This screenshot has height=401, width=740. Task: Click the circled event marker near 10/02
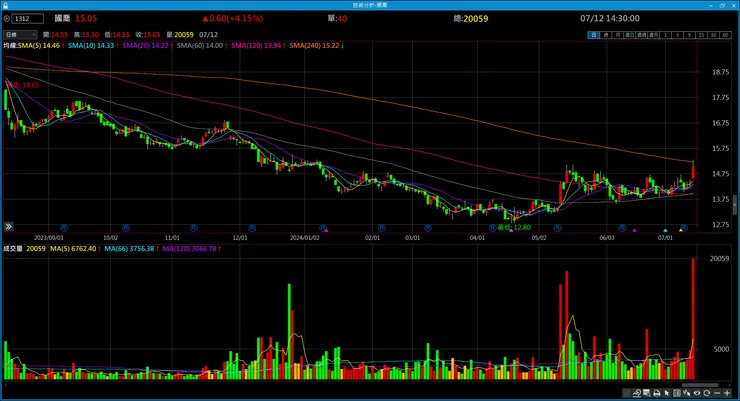pos(126,228)
